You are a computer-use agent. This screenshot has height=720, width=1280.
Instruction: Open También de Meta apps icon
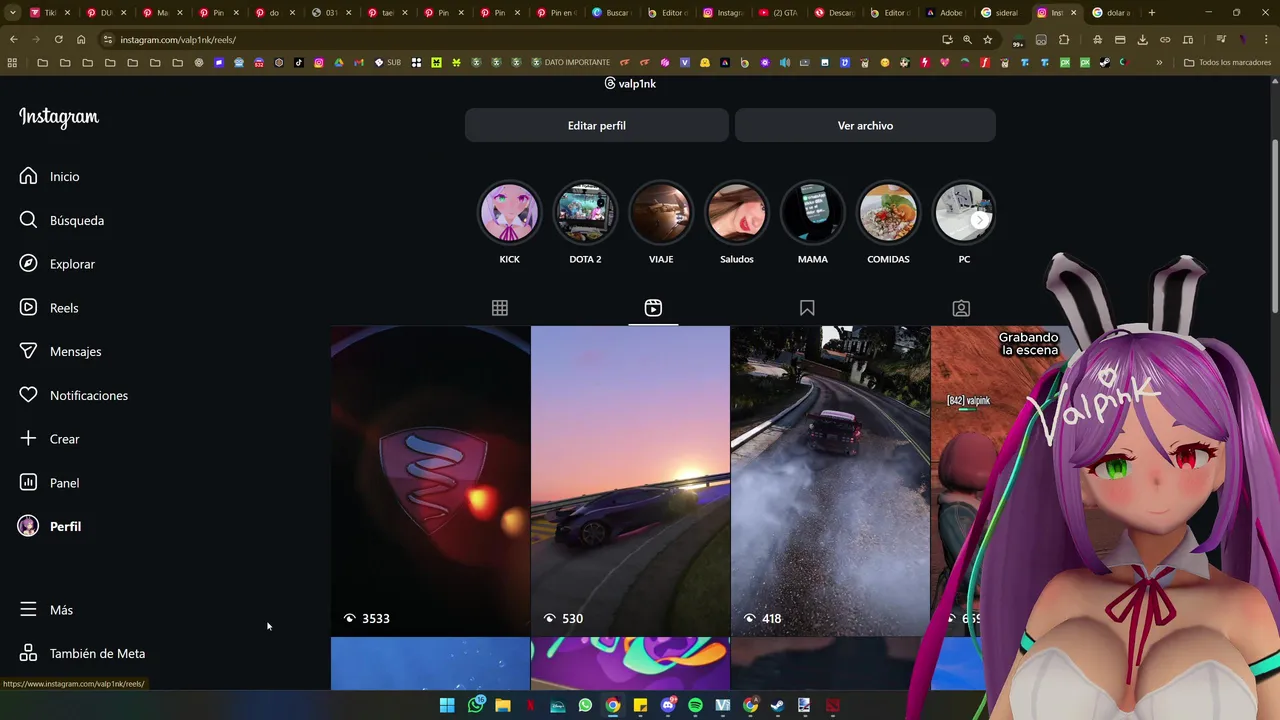[x=28, y=653]
